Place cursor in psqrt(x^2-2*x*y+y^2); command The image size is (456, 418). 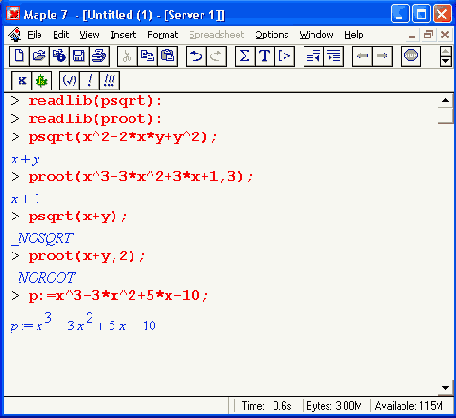tap(123, 137)
